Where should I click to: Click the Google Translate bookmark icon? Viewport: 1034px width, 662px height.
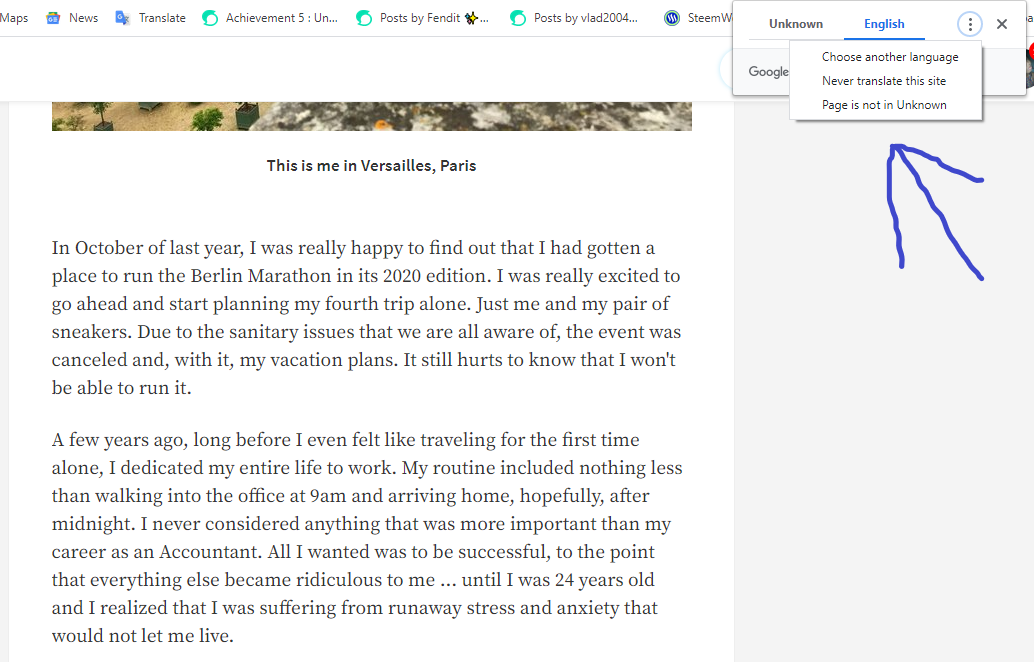tap(123, 18)
